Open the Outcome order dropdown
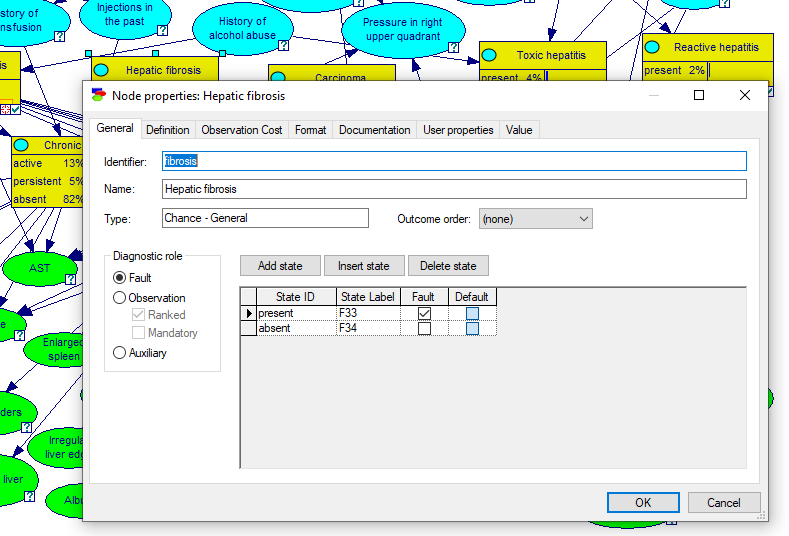The height and width of the screenshot is (536, 789). [535, 219]
